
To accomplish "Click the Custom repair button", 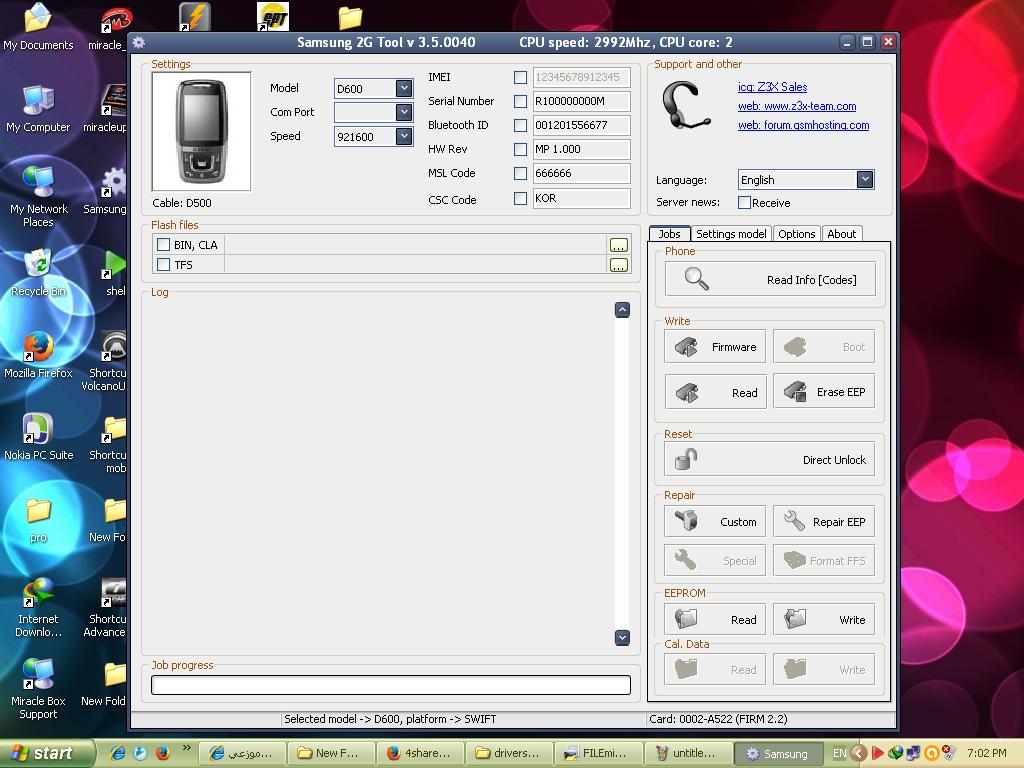I will pyautogui.click(x=715, y=521).
